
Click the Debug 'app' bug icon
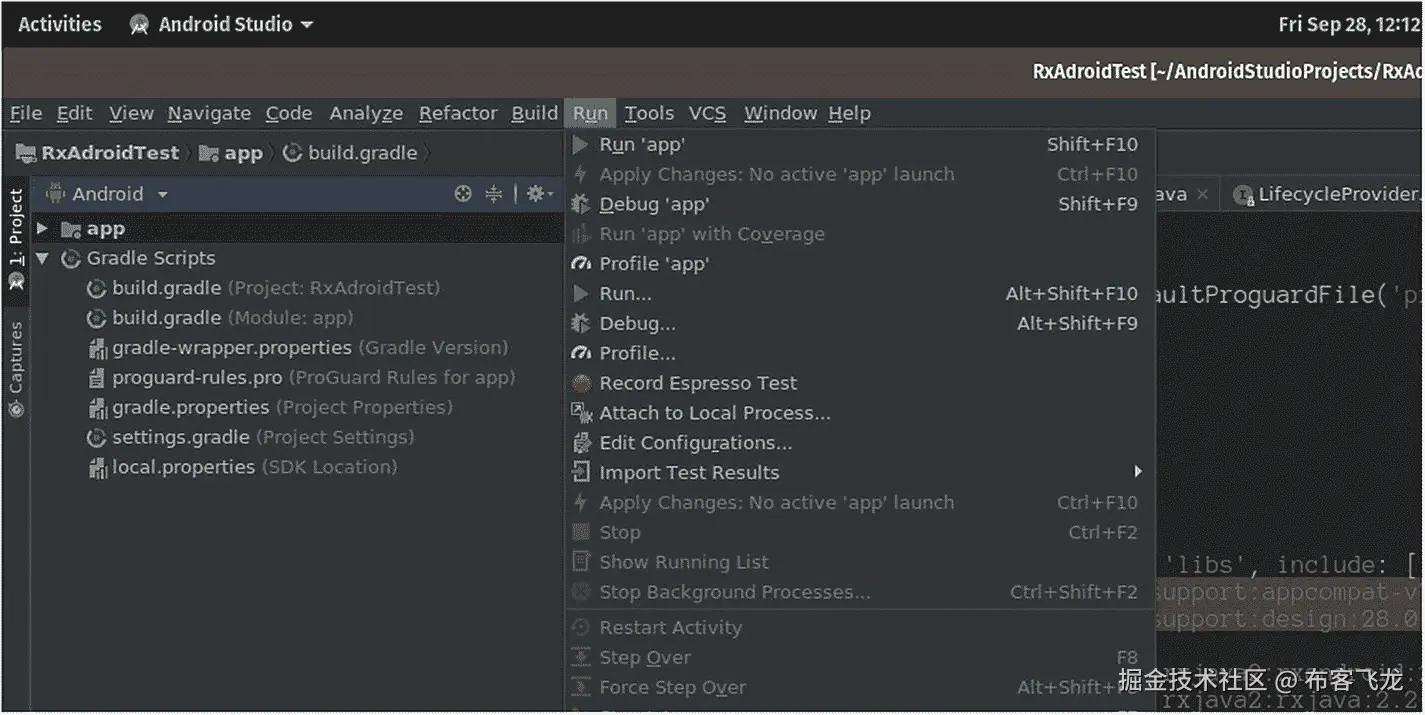coord(581,205)
